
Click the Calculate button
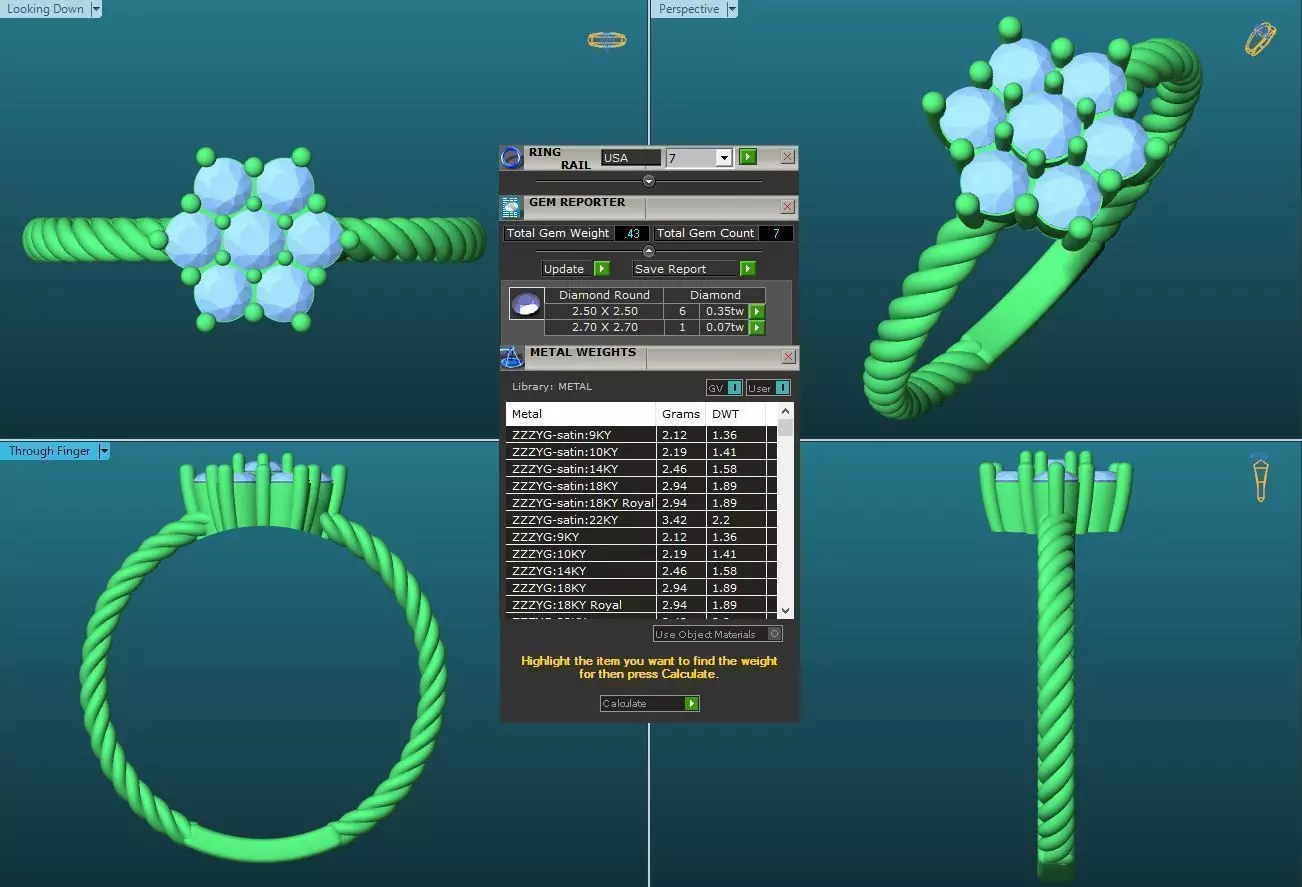coord(649,704)
